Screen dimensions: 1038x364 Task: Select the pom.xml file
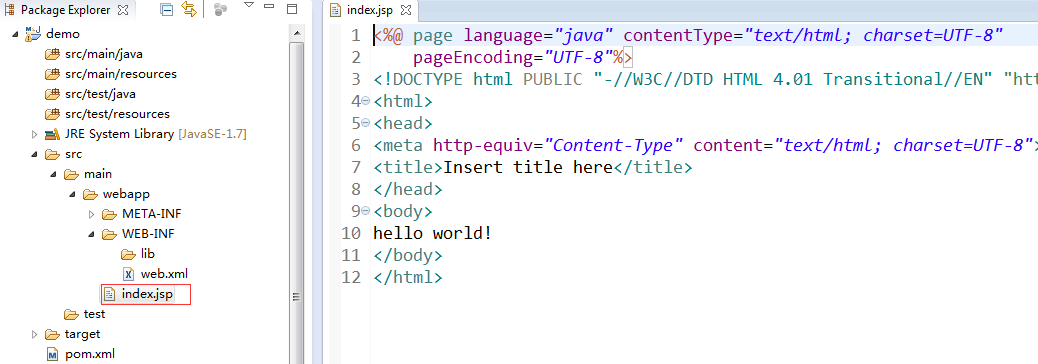pyautogui.click(x=90, y=354)
